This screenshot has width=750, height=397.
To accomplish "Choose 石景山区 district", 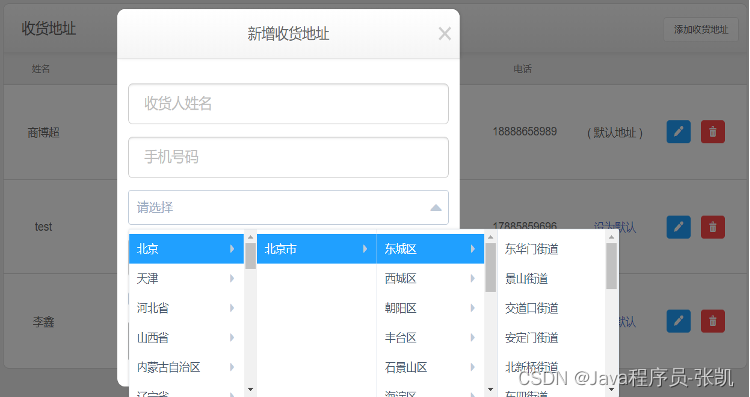I will click(x=430, y=367).
